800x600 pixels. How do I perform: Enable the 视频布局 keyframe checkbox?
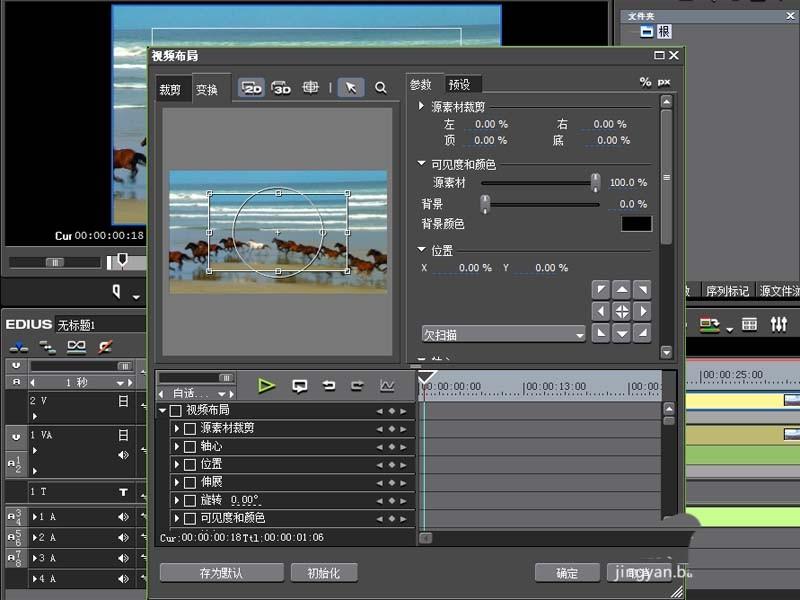coord(174,408)
